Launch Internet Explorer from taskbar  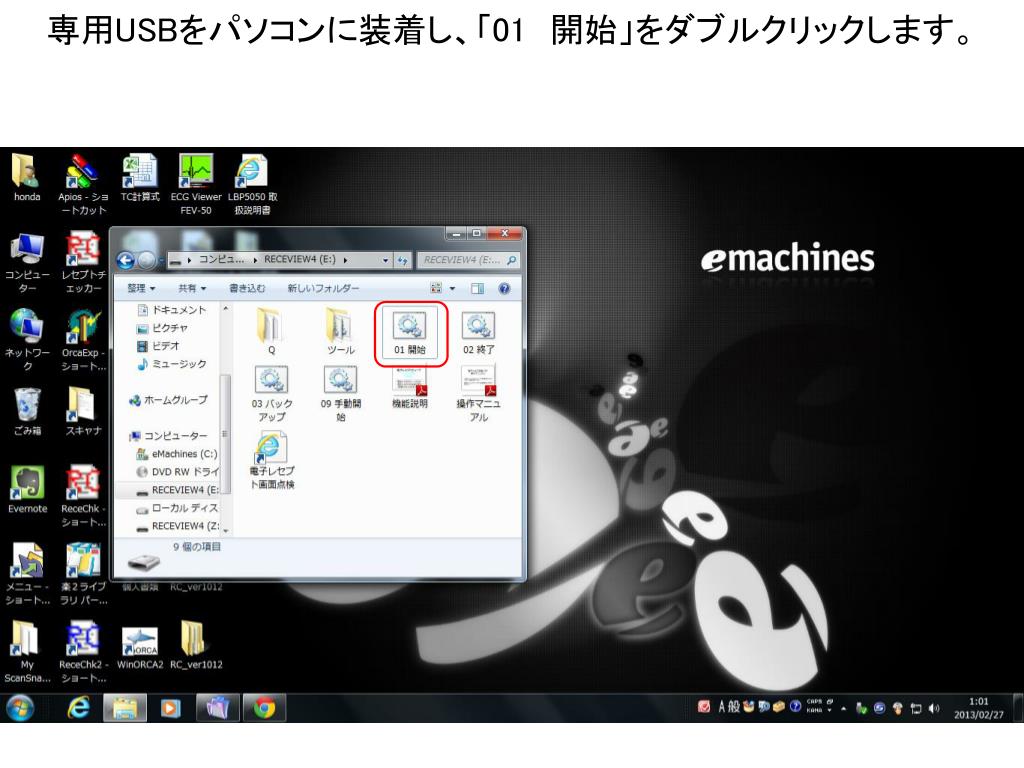click(x=78, y=708)
